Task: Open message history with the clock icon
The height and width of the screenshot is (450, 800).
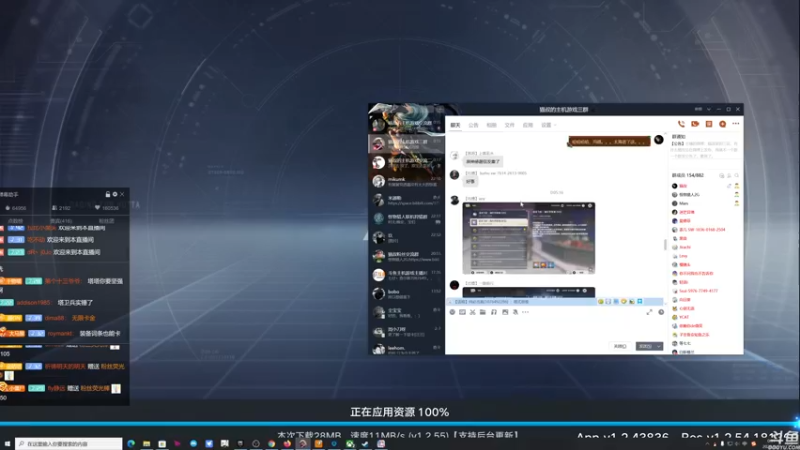Action: coord(661,312)
